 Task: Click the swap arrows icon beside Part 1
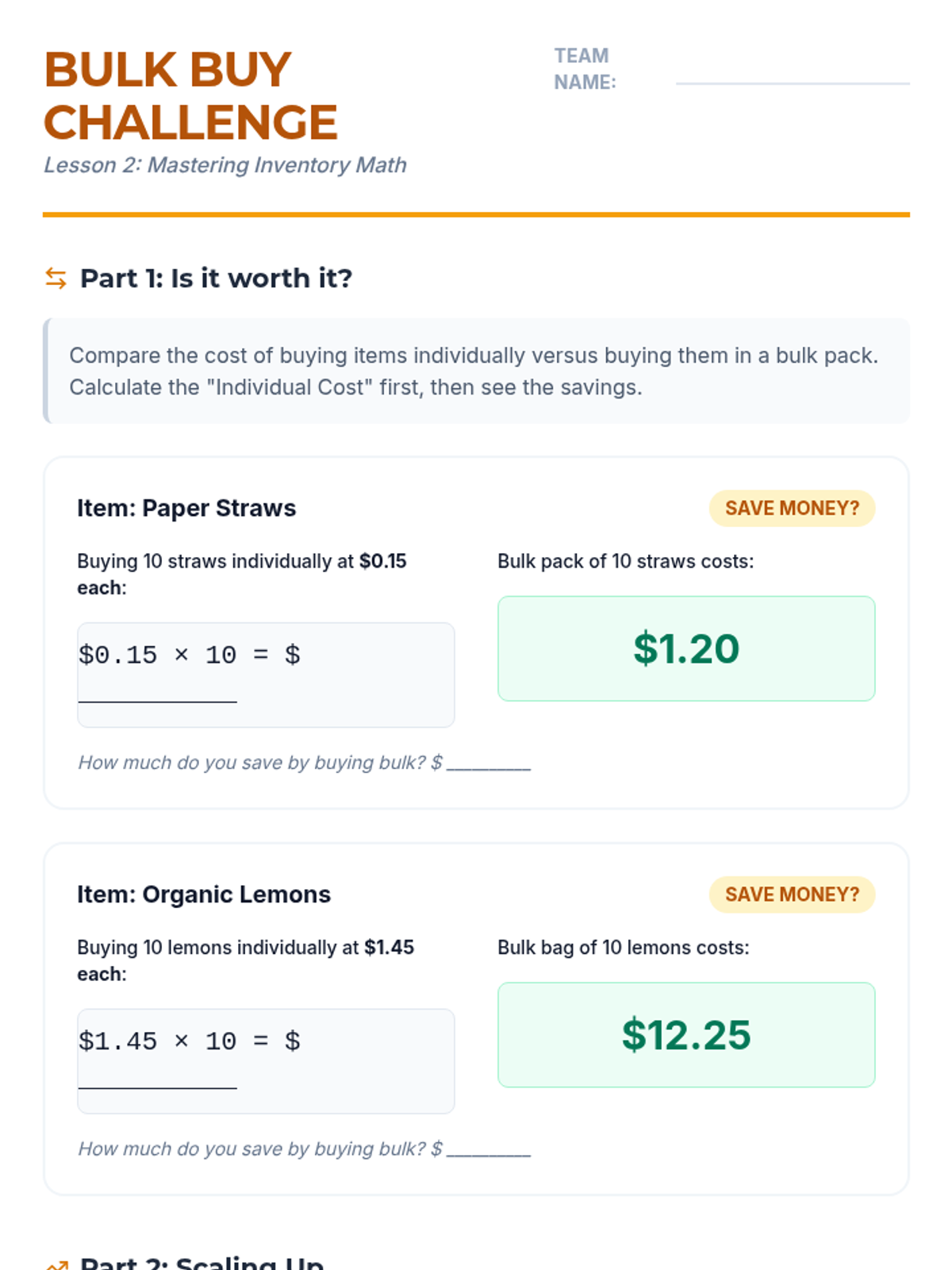click(x=56, y=279)
